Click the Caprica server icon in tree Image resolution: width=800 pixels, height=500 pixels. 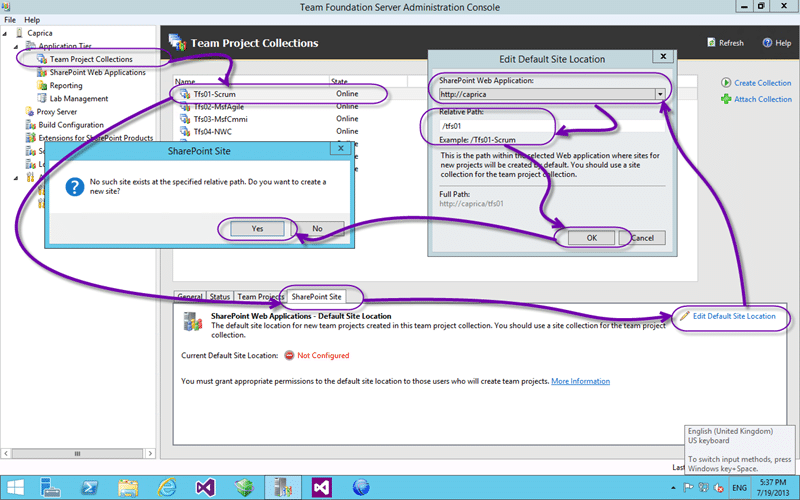point(19,33)
